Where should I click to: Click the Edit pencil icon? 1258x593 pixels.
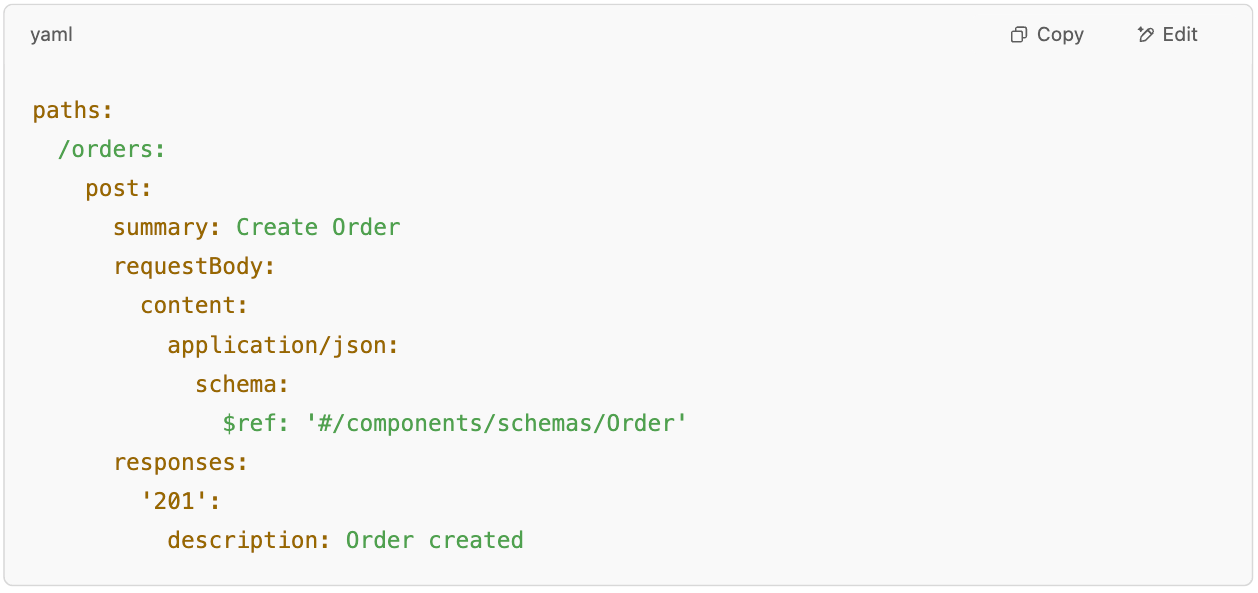[1146, 35]
